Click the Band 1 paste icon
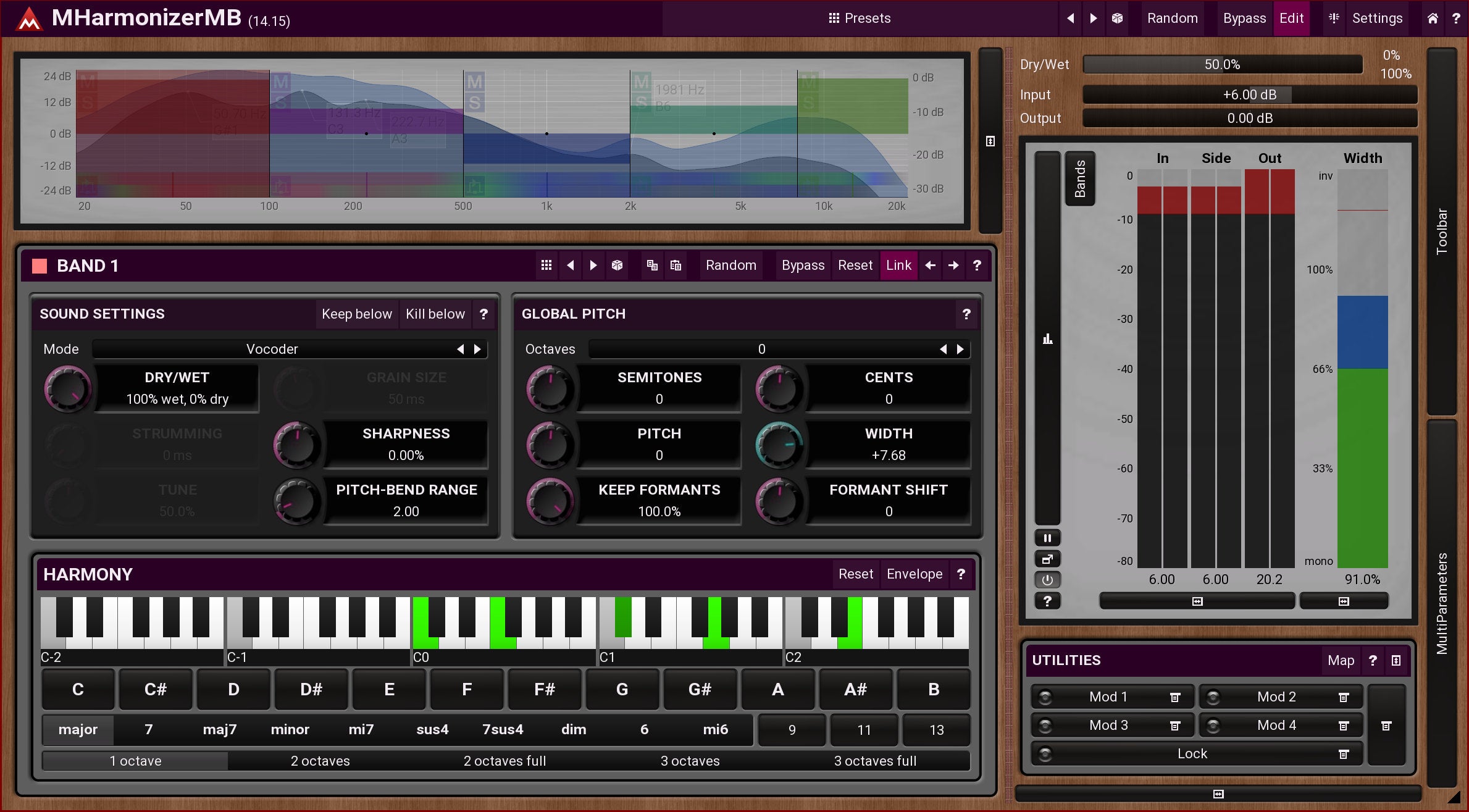 676,266
